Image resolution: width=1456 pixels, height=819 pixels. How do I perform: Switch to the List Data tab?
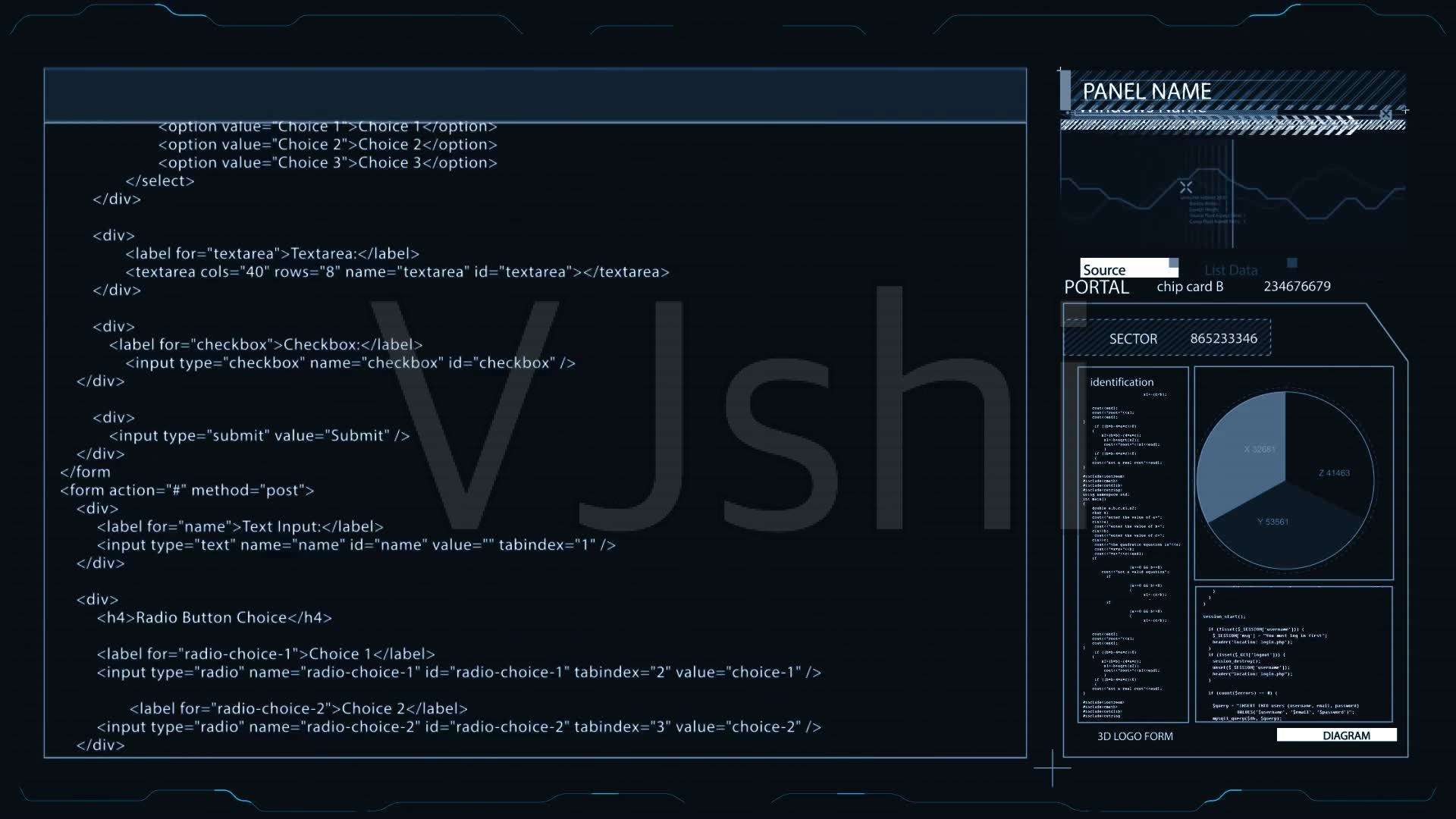click(x=1232, y=269)
